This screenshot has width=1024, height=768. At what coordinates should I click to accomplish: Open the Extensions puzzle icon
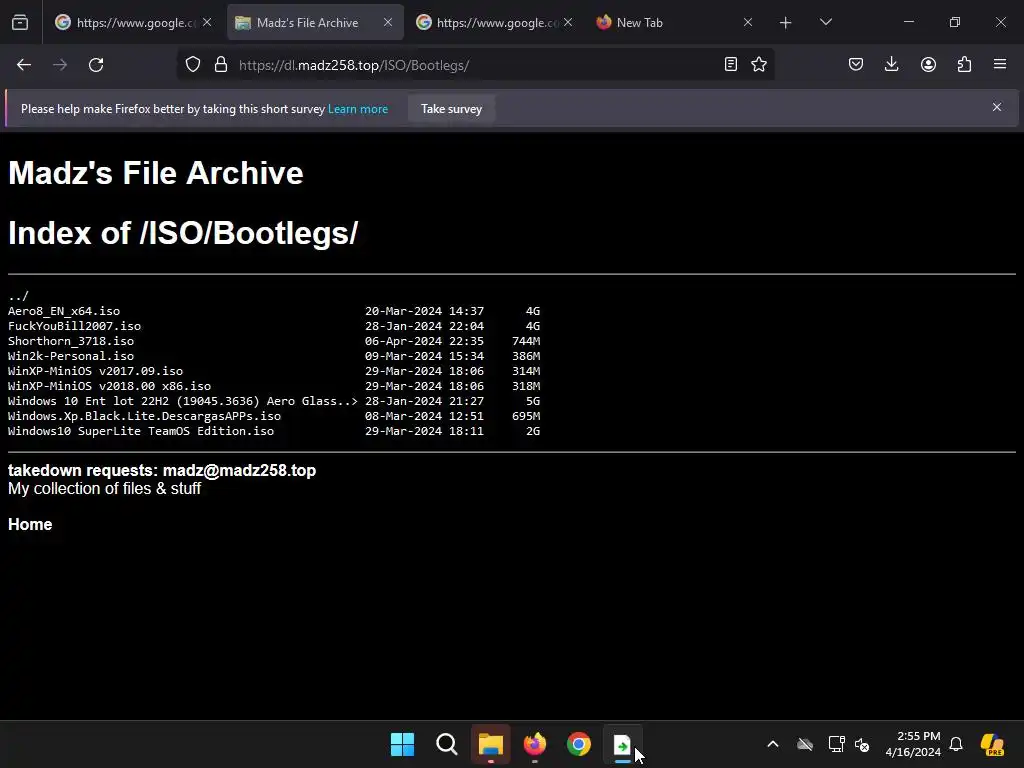tap(964, 64)
